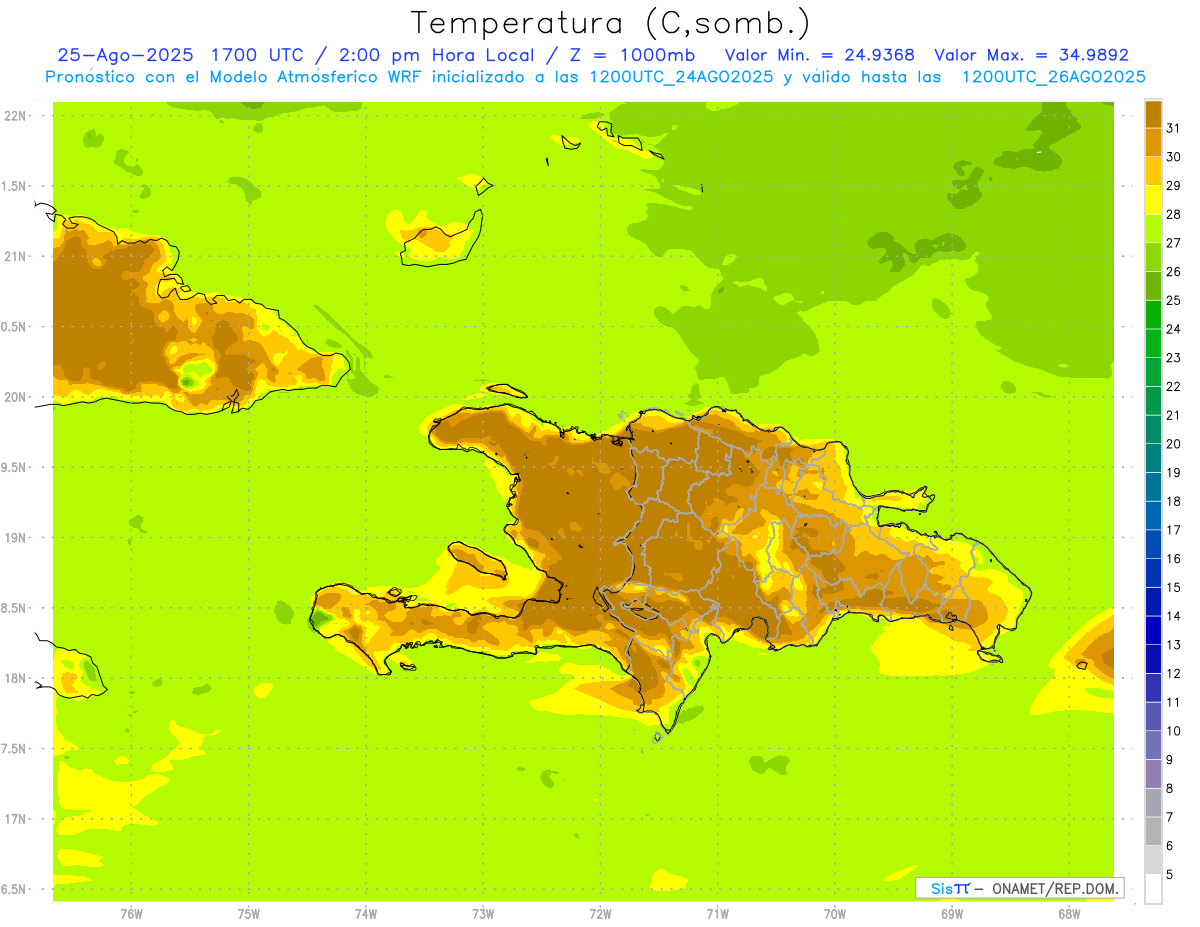Click the '20N' latitude axis label
This screenshot has width=1200, height=927.
(x=15, y=397)
